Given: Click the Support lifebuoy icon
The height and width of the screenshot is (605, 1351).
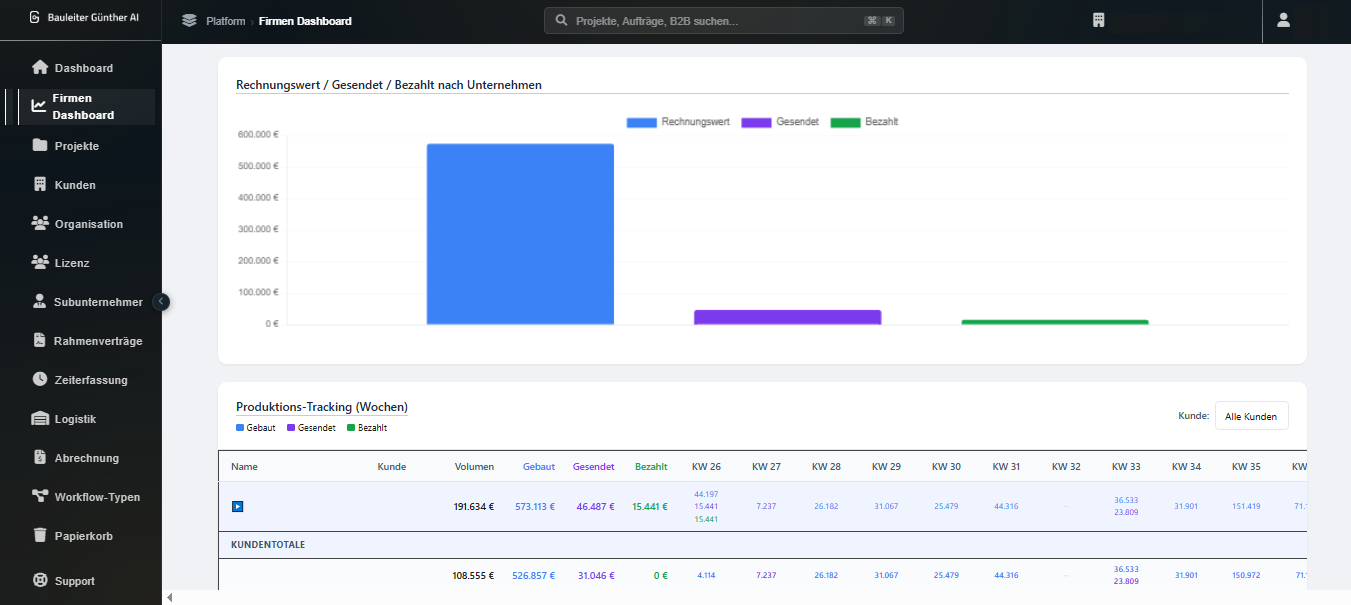Looking at the screenshot, I should tap(40, 581).
